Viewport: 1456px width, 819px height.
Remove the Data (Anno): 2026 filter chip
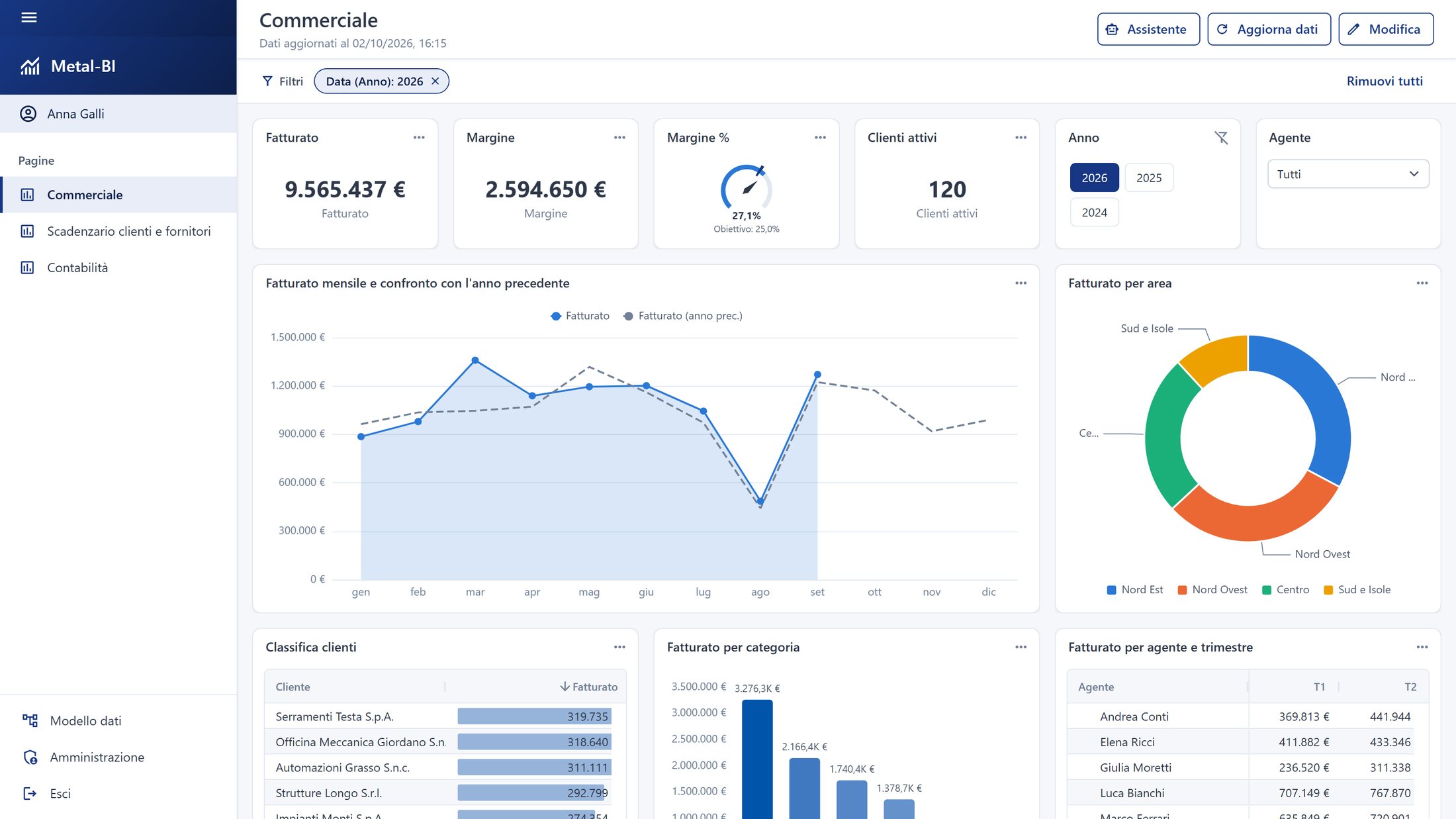click(x=435, y=81)
